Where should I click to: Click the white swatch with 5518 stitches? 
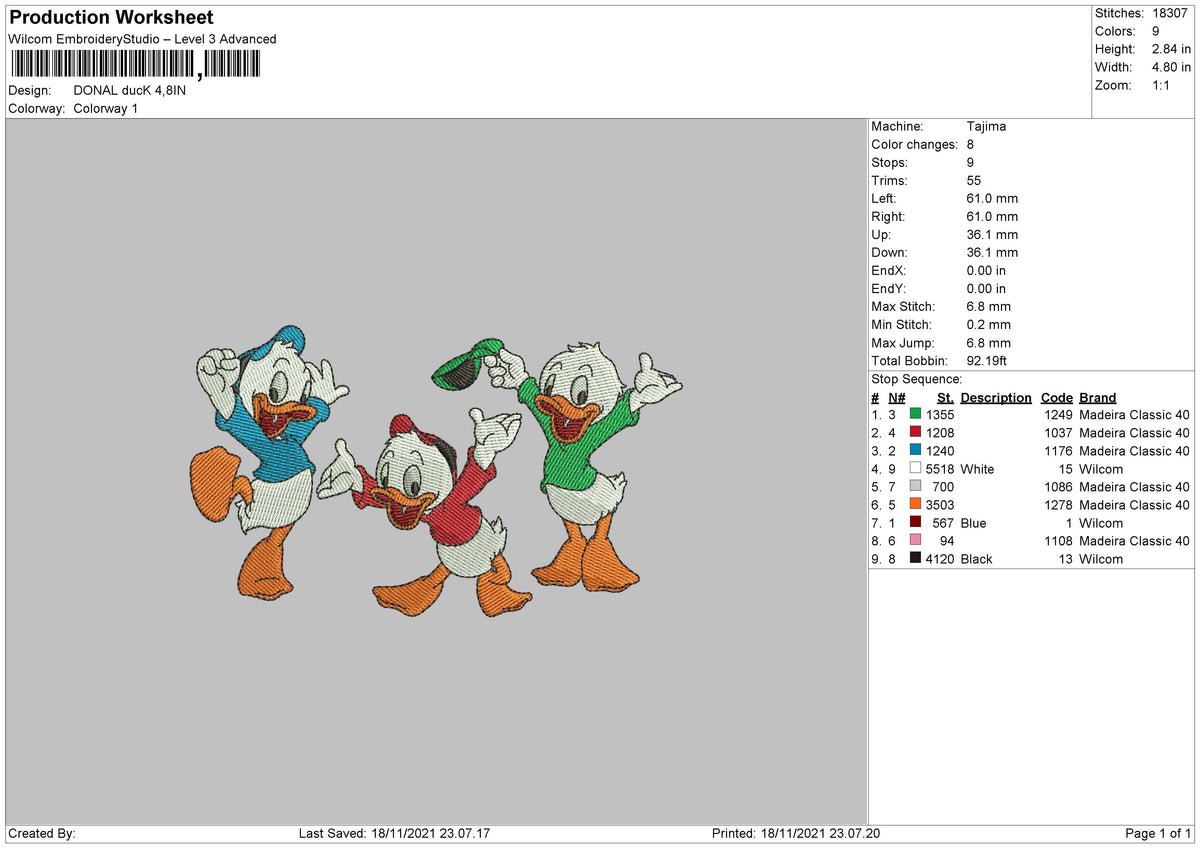(x=915, y=468)
